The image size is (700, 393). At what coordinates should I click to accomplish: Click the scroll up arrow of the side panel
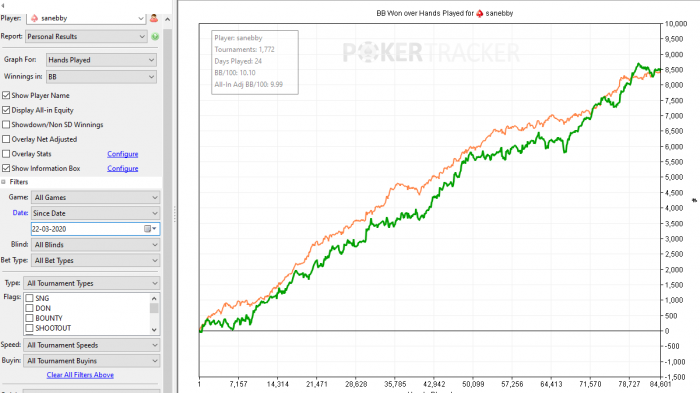[167, 19]
